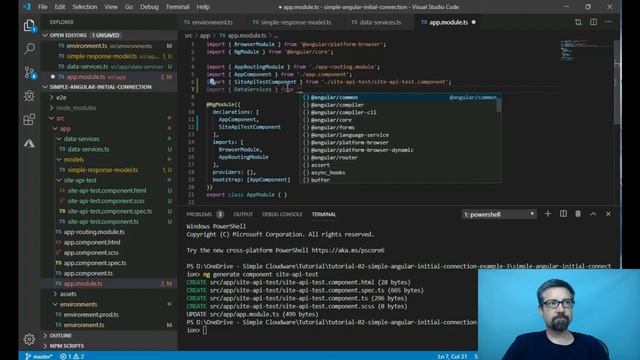Select async_hooks autocomplete suggestion
This screenshot has height=360, width=640.
(401, 173)
